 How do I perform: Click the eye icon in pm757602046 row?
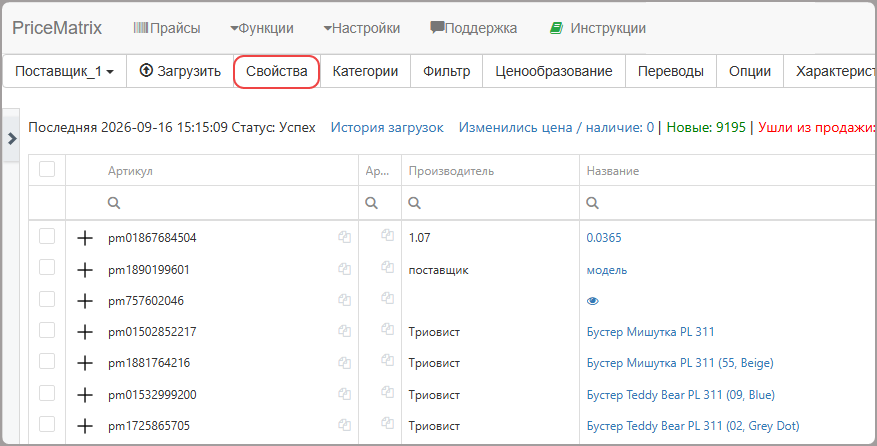(x=593, y=301)
